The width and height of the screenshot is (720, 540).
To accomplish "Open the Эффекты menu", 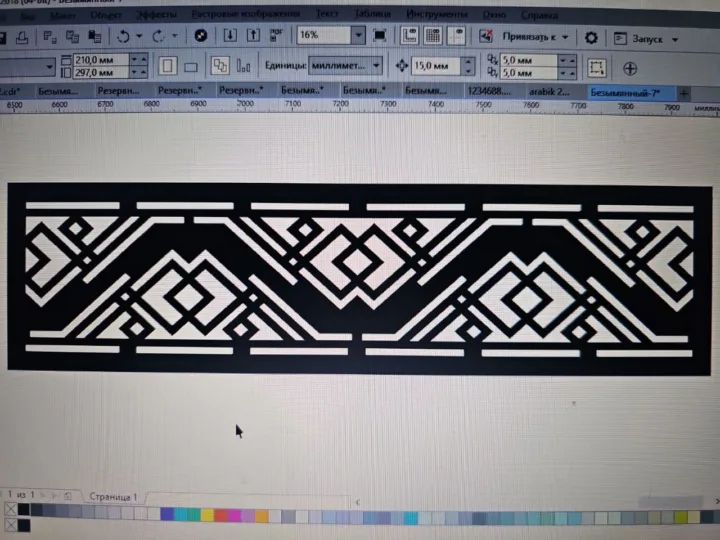I will (156, 15).
